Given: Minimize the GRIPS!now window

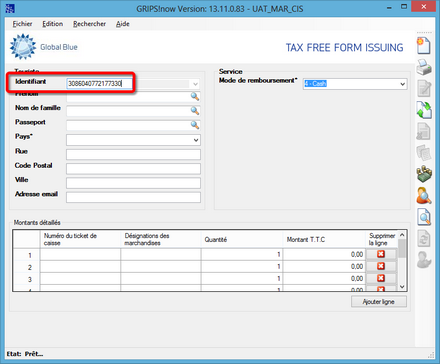Looking at the screenshot, I should (389, 7).
